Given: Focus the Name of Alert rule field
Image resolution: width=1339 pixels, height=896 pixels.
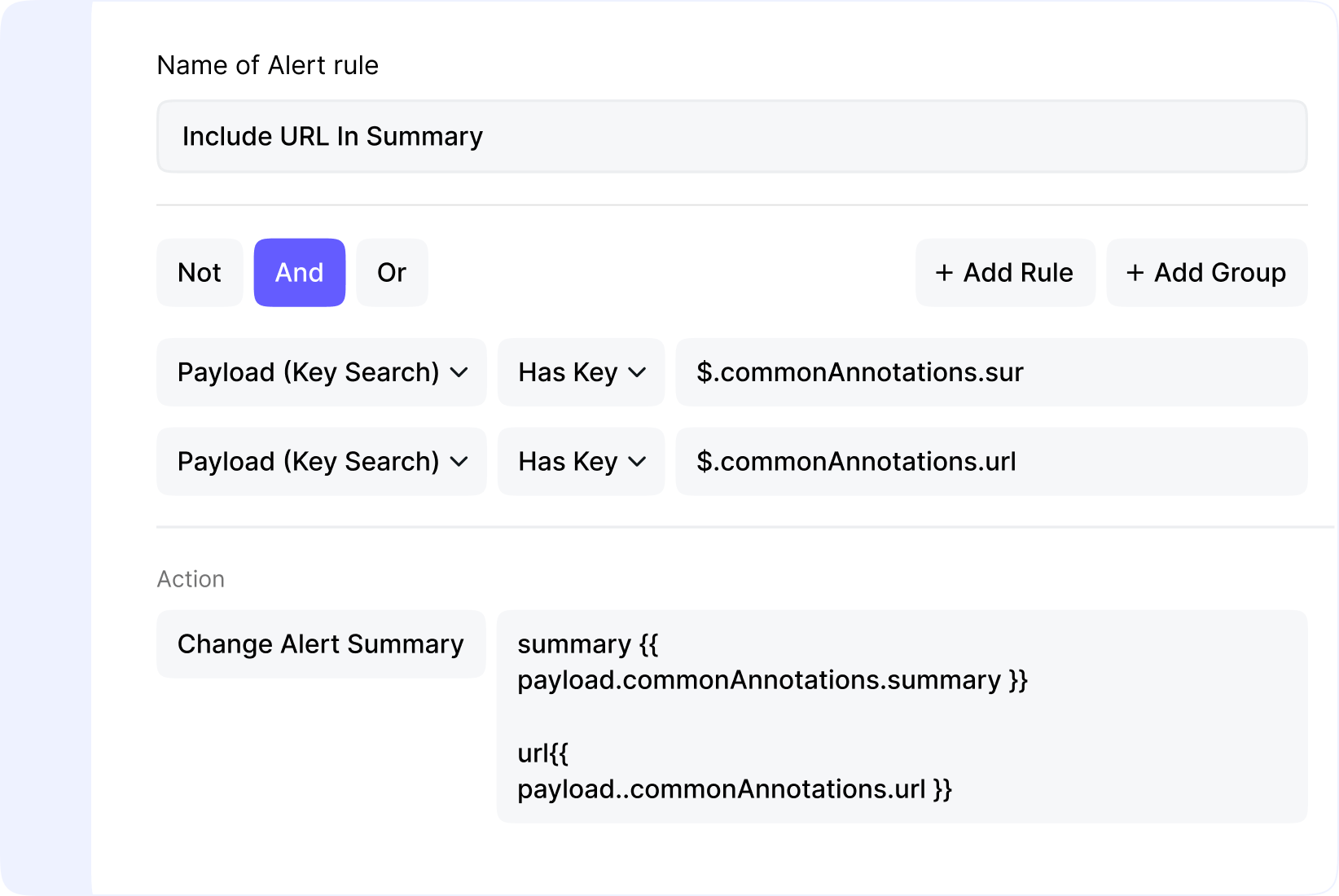Looking at the screenshot, I should (731, 137).
